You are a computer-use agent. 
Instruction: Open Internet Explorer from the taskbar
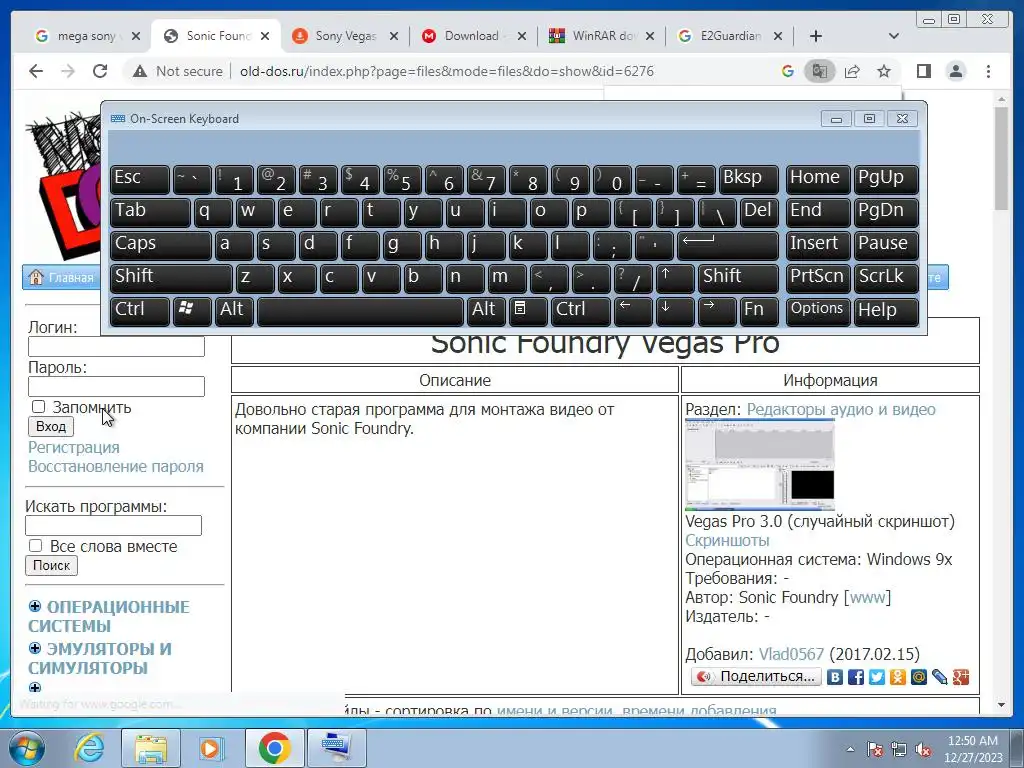89,748
